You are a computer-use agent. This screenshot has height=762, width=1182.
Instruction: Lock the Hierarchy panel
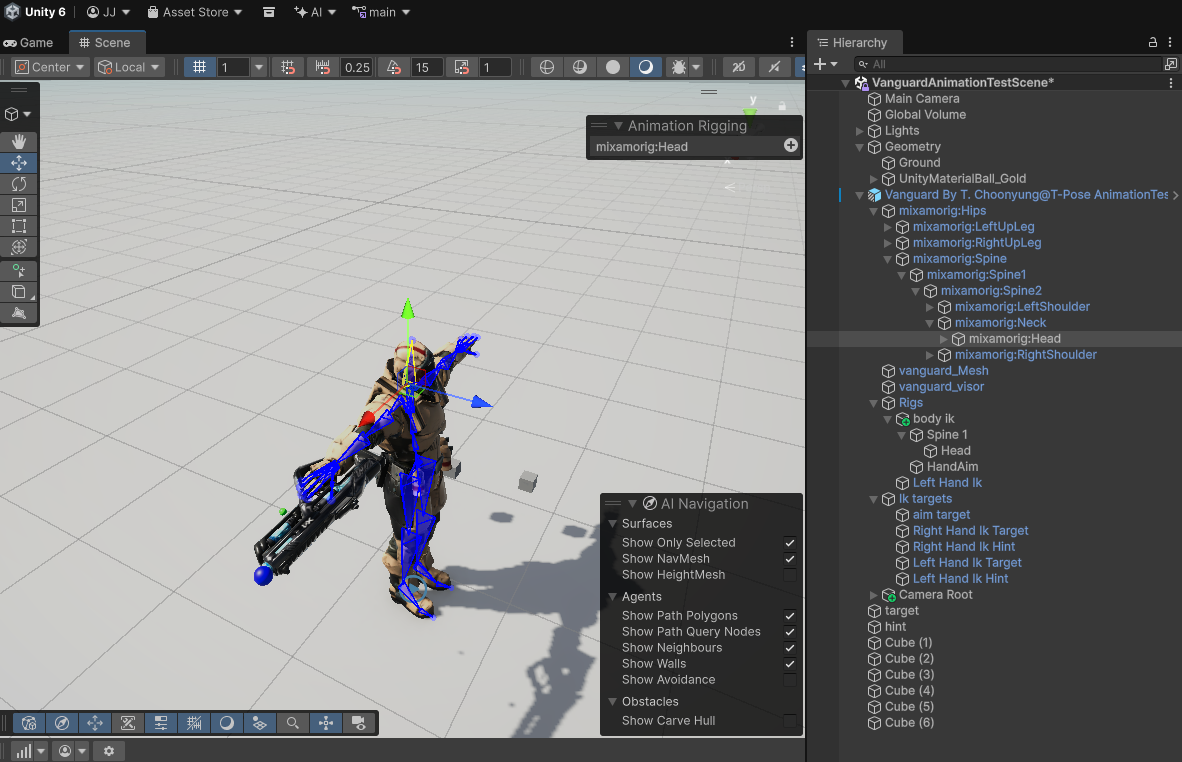click(1153, 43)
